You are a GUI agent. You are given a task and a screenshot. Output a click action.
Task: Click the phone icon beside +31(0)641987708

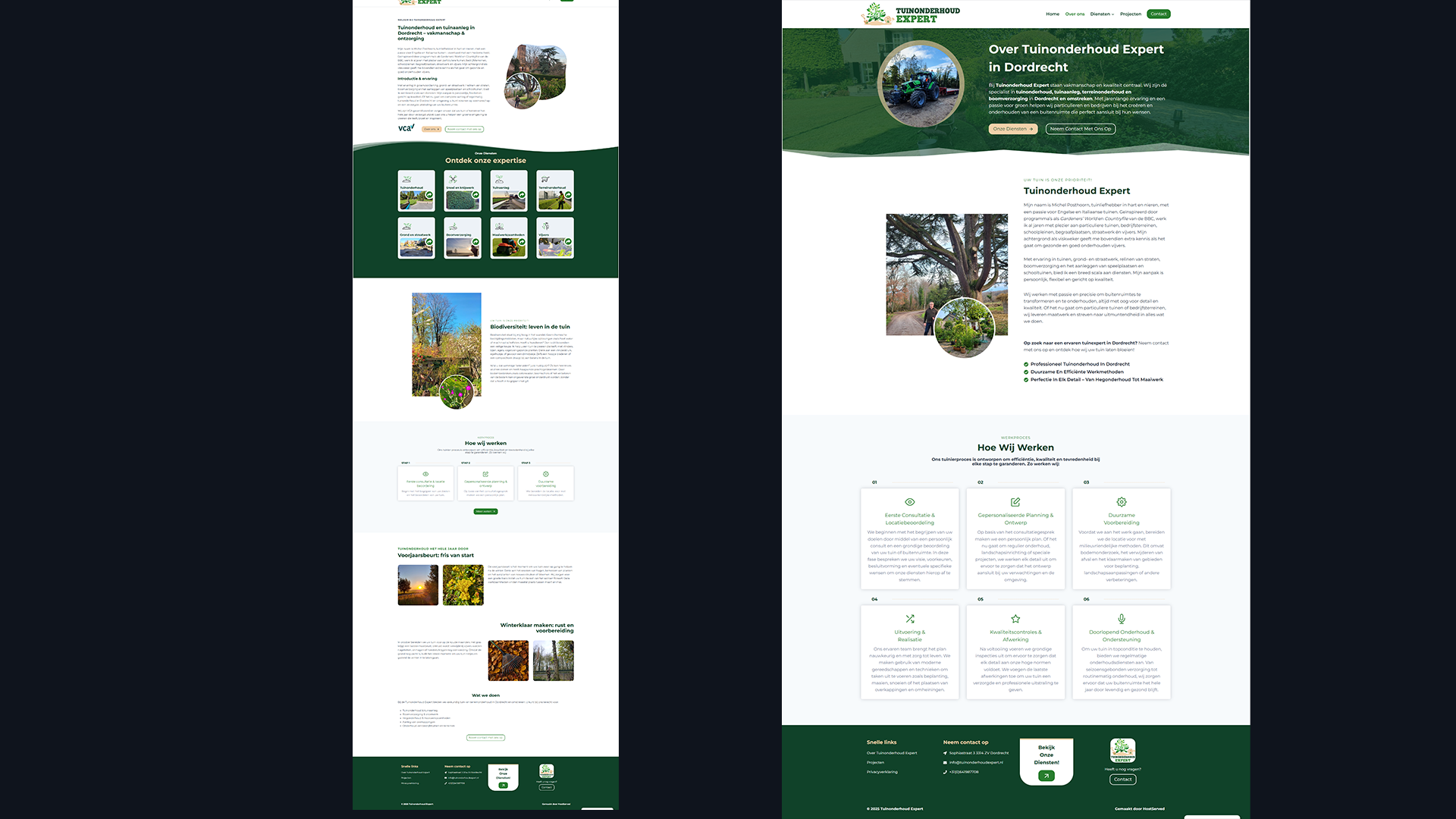click(x=945, y=772)
